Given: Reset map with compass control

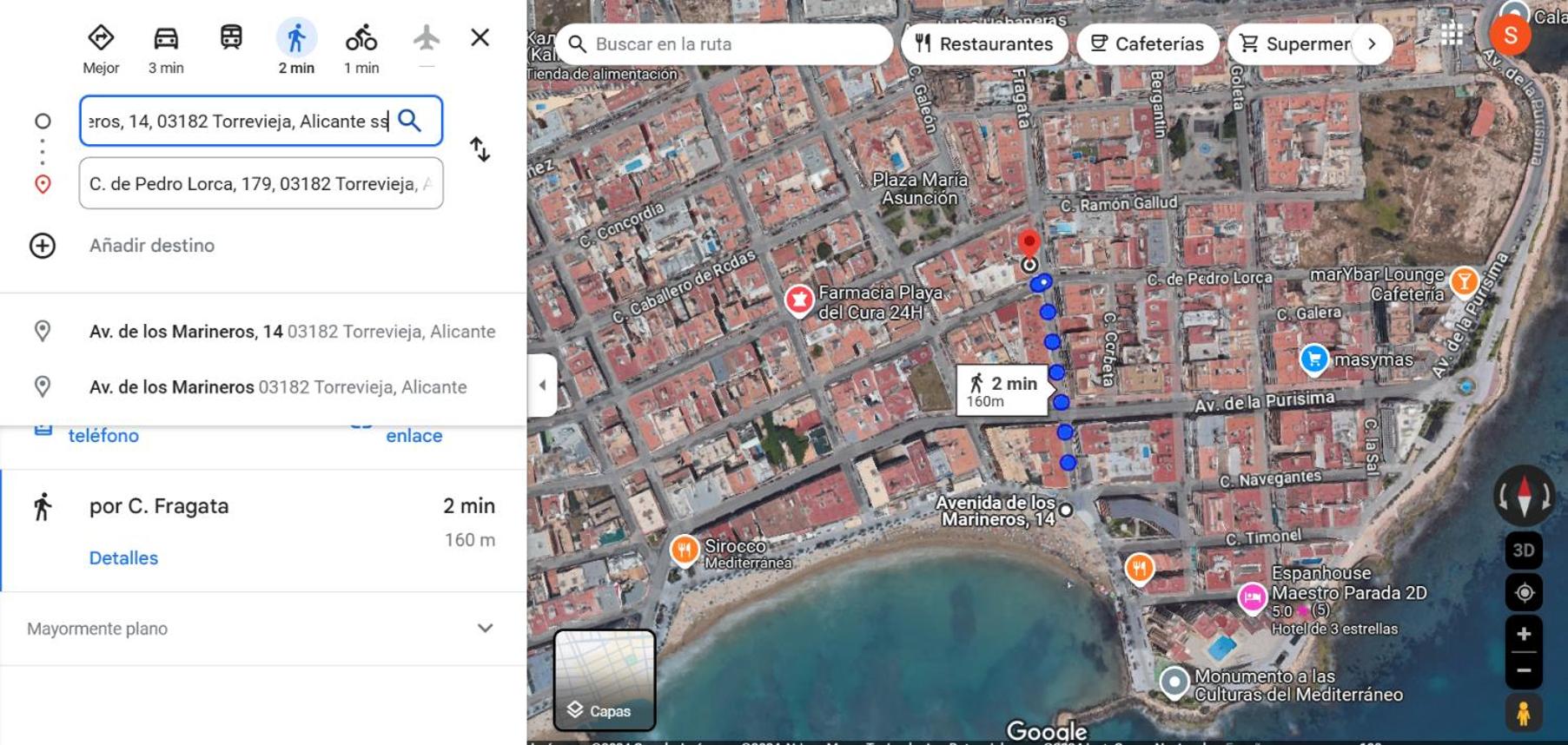Looking at the screenshot, I should coord(1524,496).
